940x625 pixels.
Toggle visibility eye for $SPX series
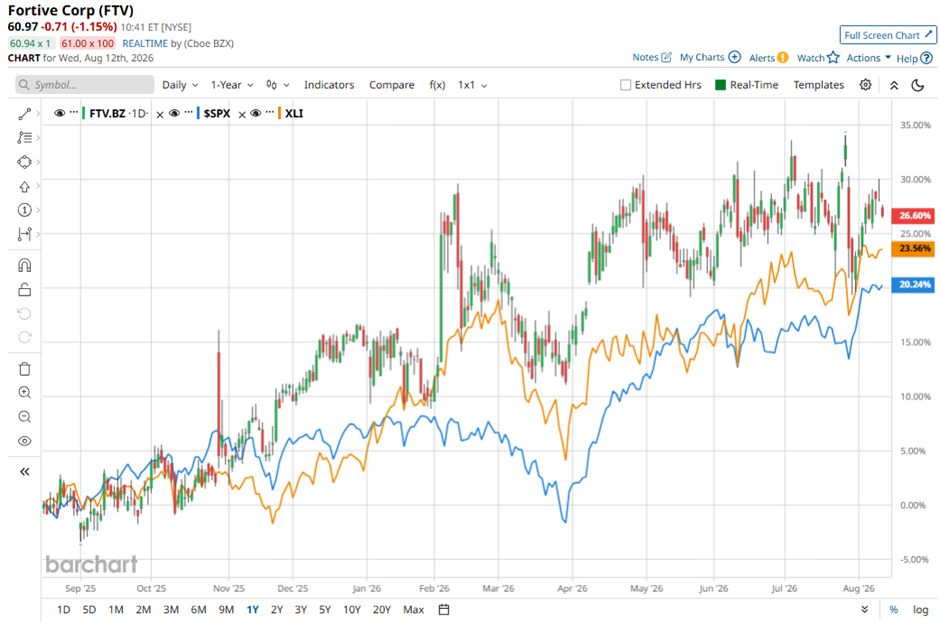(174, 113)
